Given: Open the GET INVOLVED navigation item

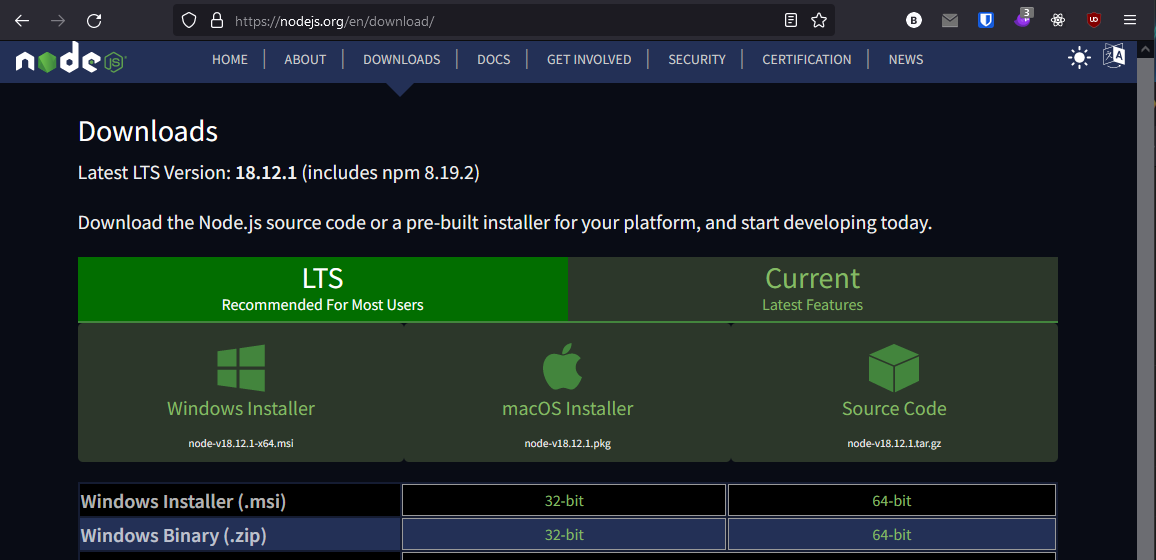Looking at the screenshot, I should (x=589, y=60).
